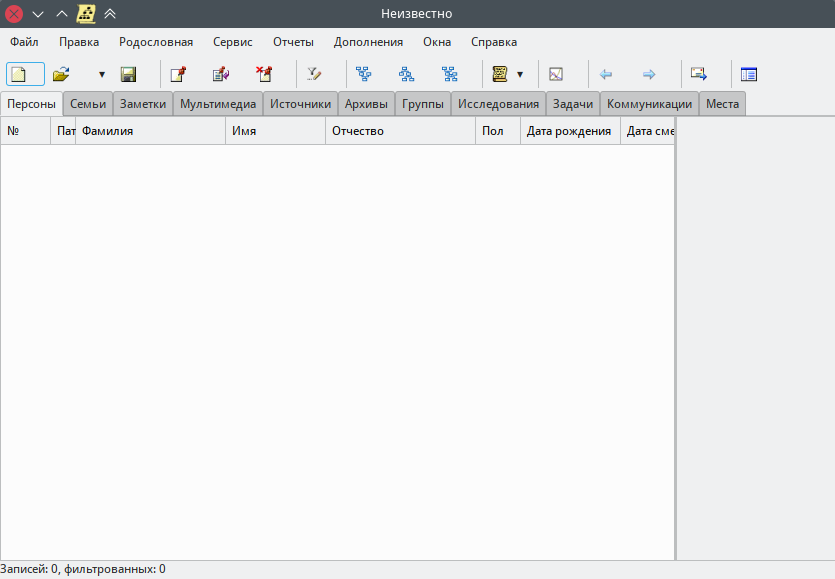Image resolution: width=835 pixels, height=579 pixels.
Task: Click the send/export screen arrow icon
Action: pos(699,74)
